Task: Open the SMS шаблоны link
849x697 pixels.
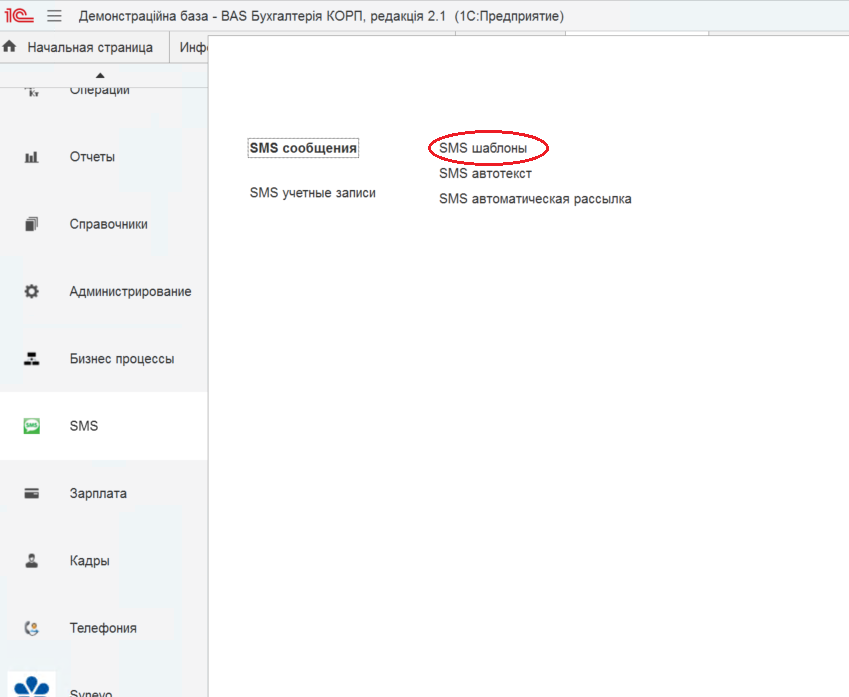Action: click(x=483, y=148)
